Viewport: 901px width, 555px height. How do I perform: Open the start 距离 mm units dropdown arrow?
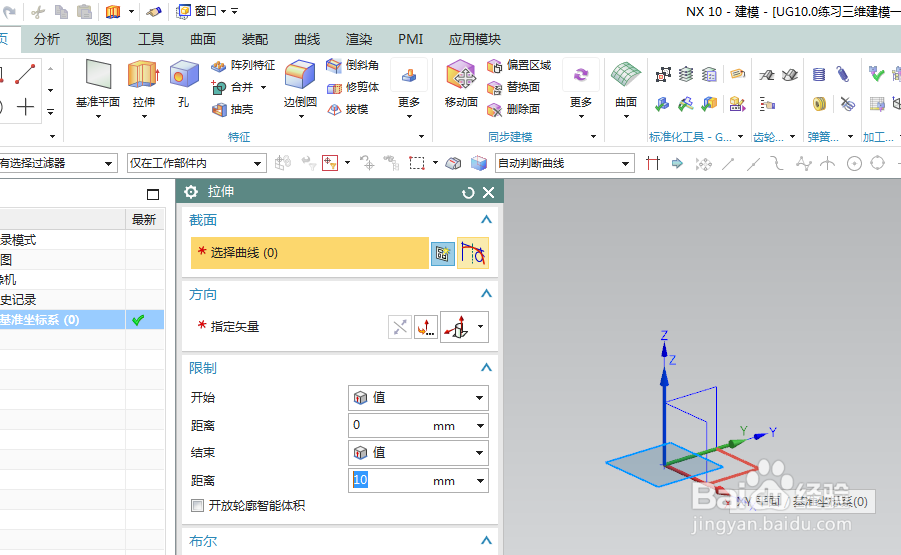point(480,426)
